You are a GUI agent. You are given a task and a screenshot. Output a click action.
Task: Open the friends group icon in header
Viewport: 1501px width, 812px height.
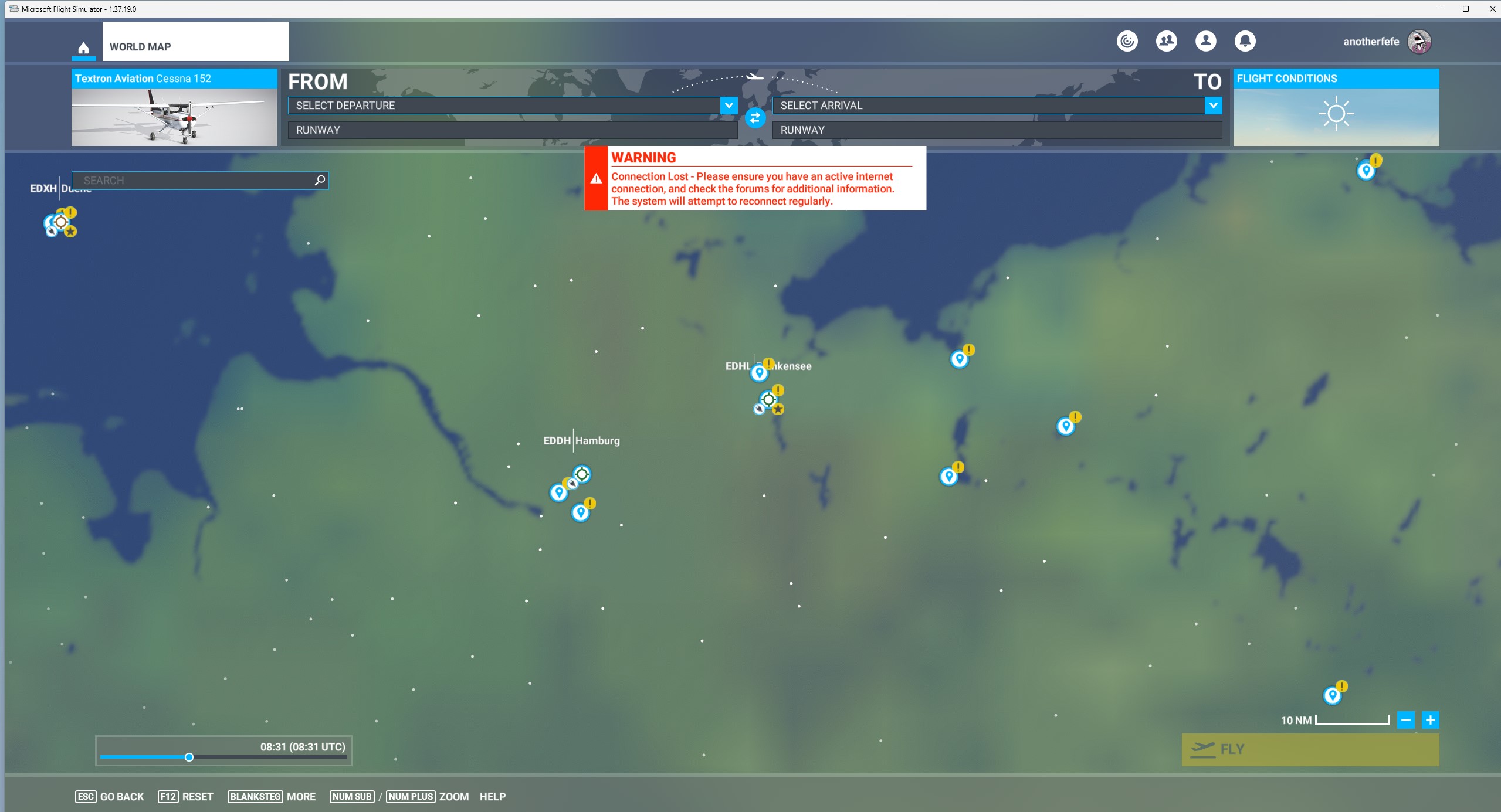[x=1166, y=41]
